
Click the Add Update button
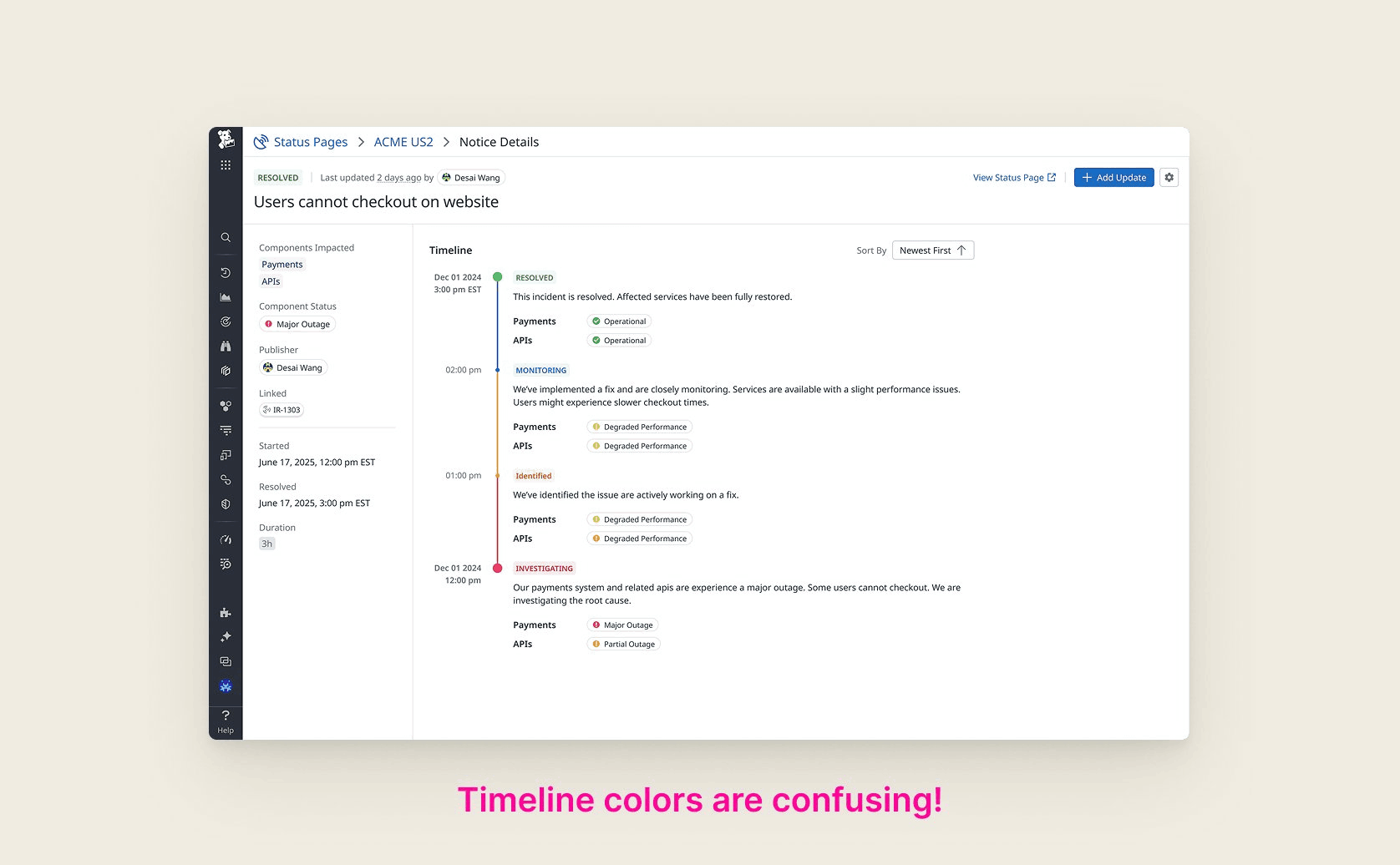point(1113,177)
